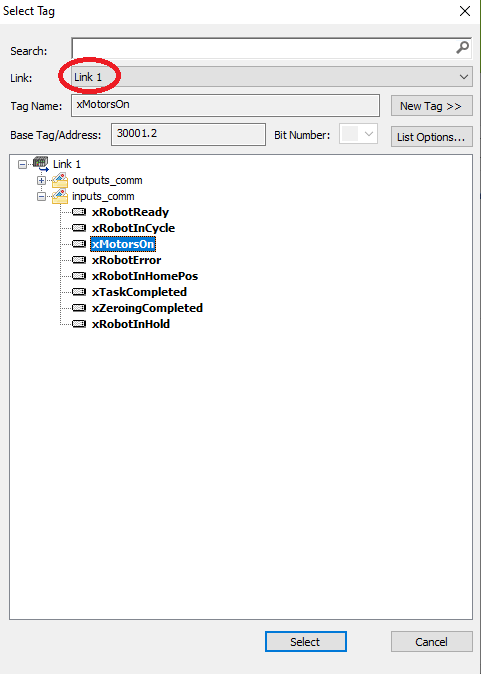Open the Bit Number dropdown

pos(368,134)
